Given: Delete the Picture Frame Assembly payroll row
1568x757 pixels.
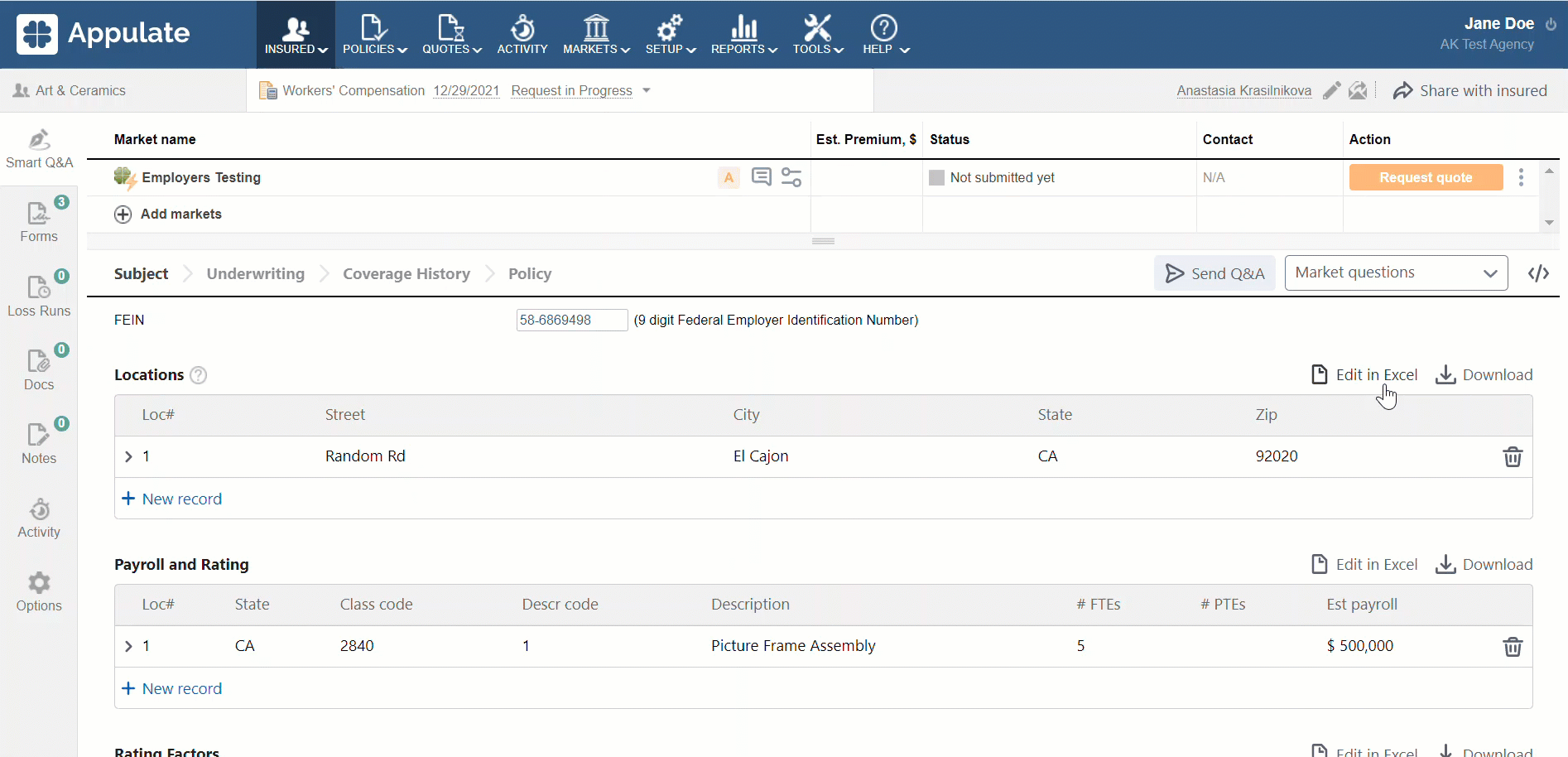Looking at the screenshot, I should (x=1512, y=647).
